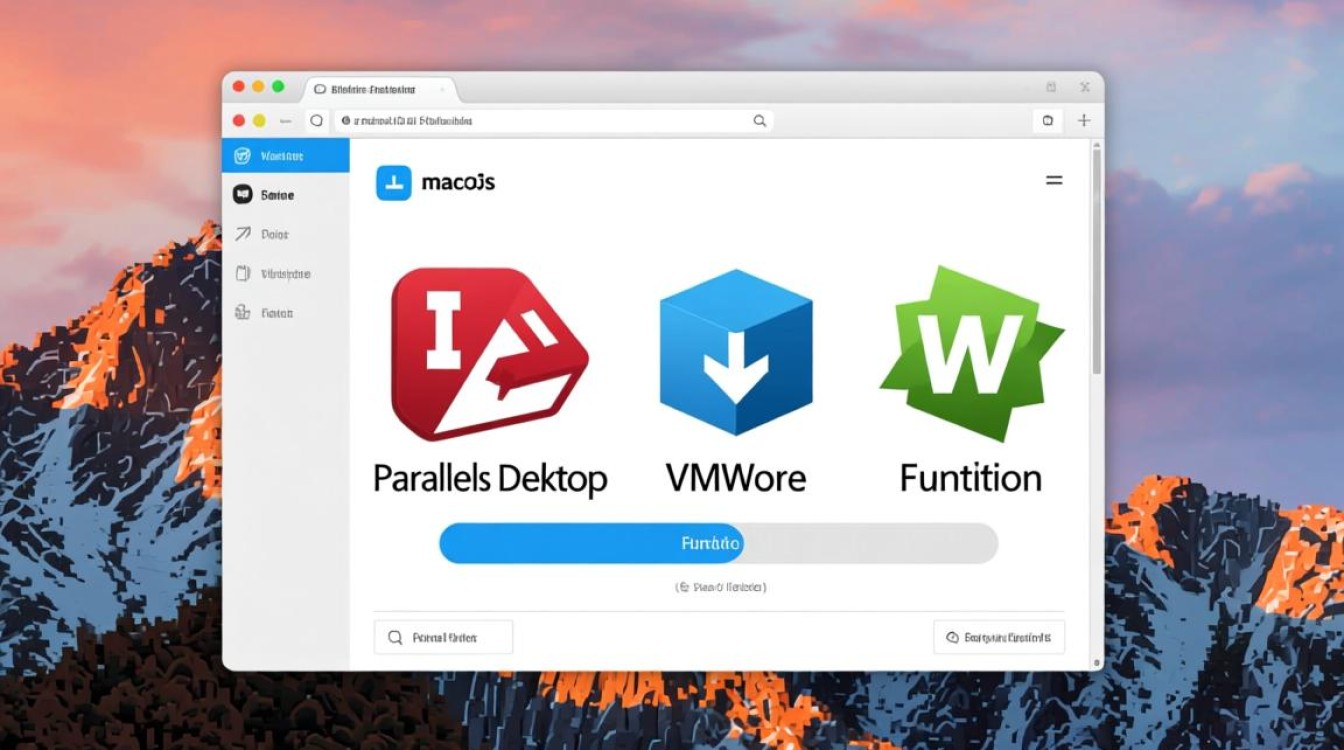Viewport: 1344px width, 750px height.
Task: Click the vertical scrollbar on the right edge
Action: point(1097,260)
